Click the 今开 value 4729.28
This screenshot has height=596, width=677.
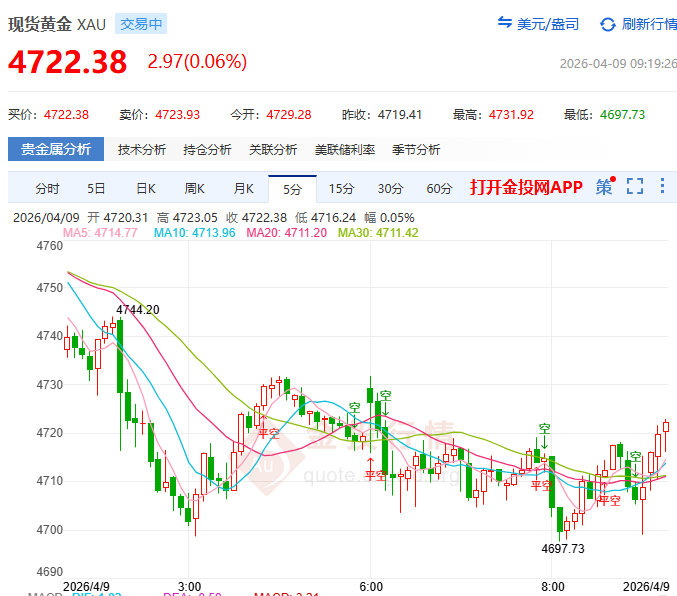(x=289, y=114)
